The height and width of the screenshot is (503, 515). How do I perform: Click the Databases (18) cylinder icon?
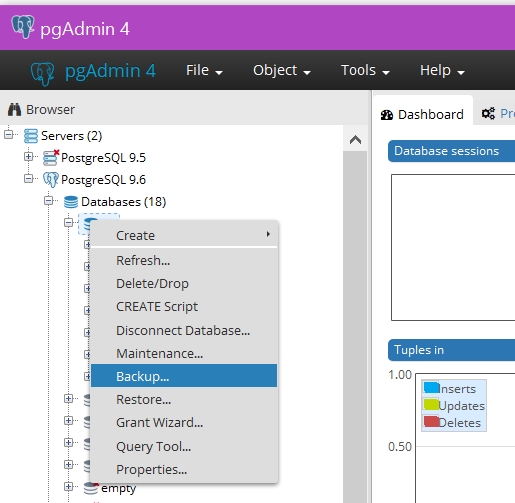coord(71,202)
